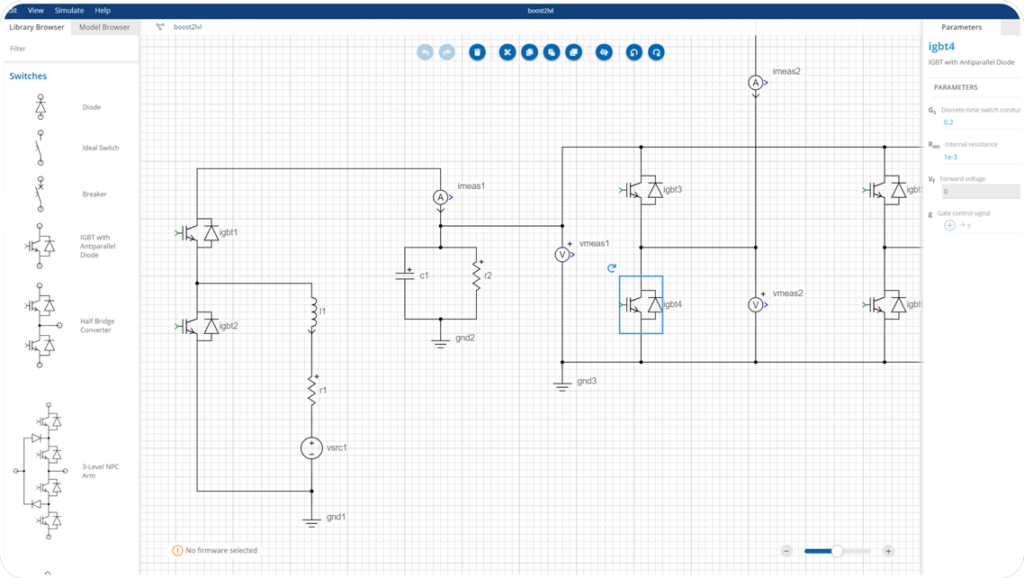Screen dimensions: 1024x578
Task: Click the boost2lvl breadcrumb link
Action: (x=187, y=27)
